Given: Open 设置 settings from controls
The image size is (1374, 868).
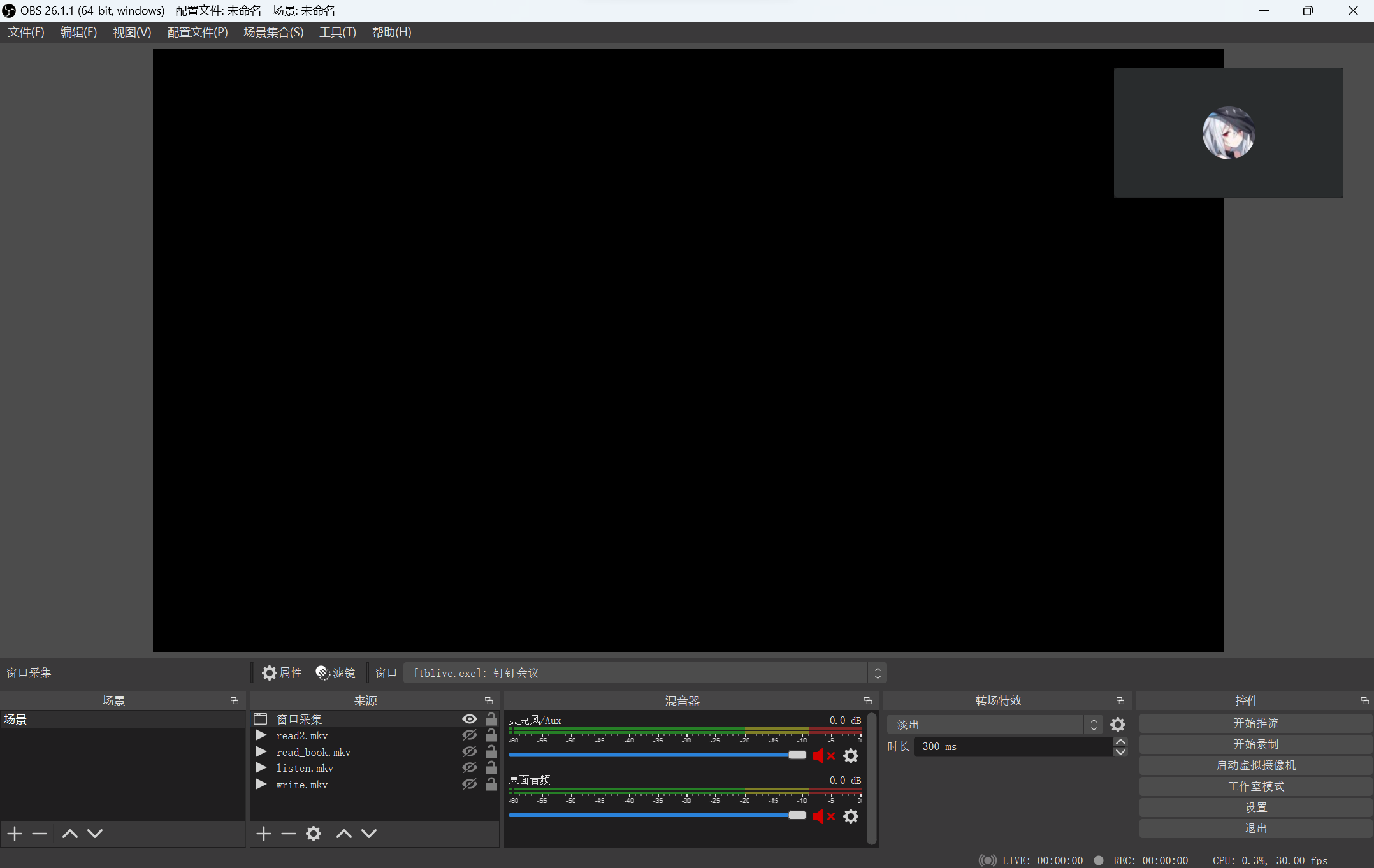Looking at the screenshot, I should [x=1255, y=807].
